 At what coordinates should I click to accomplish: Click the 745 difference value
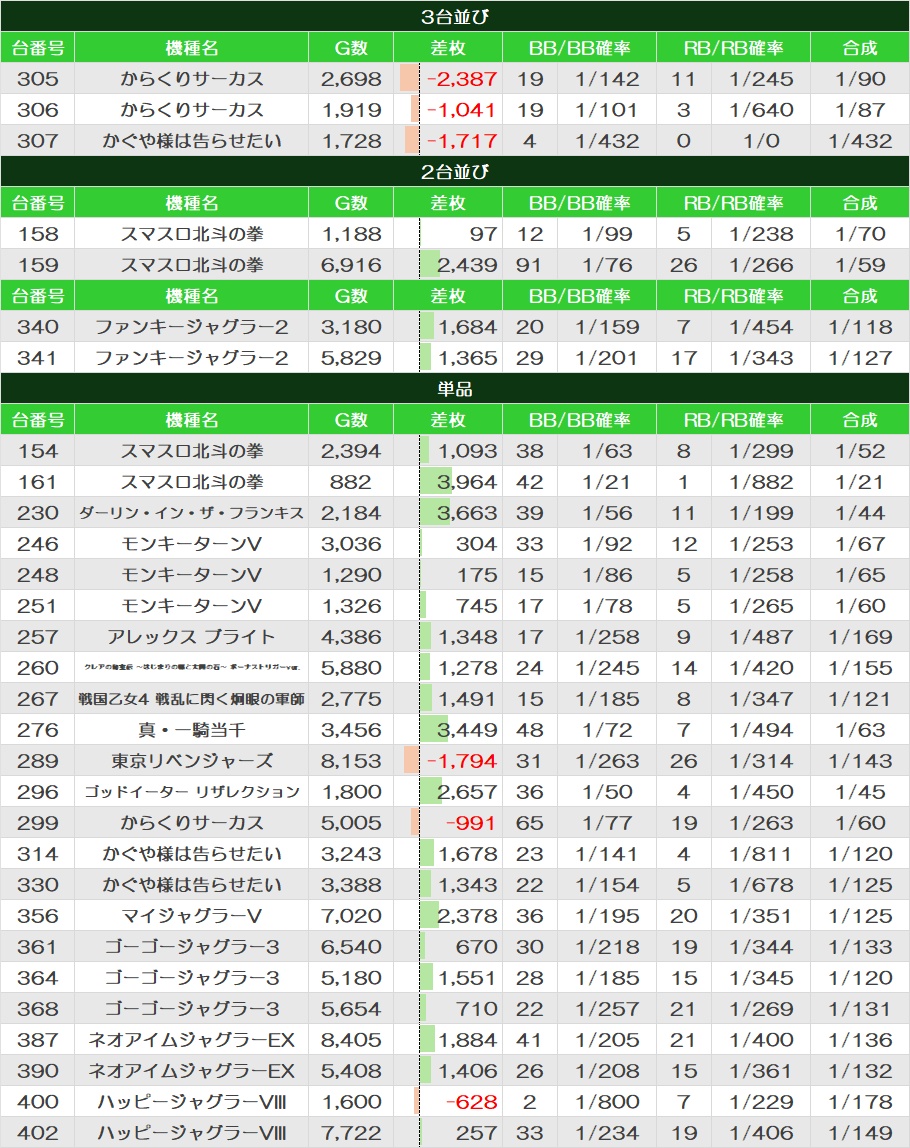[477, 605]
